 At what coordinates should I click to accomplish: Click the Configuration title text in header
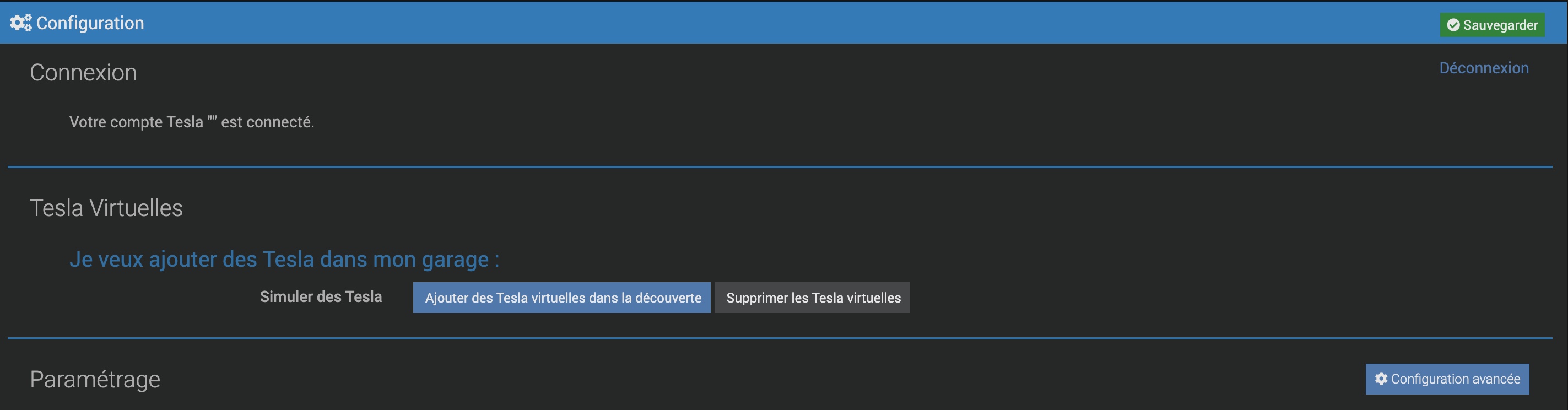(x=90, y=23)
